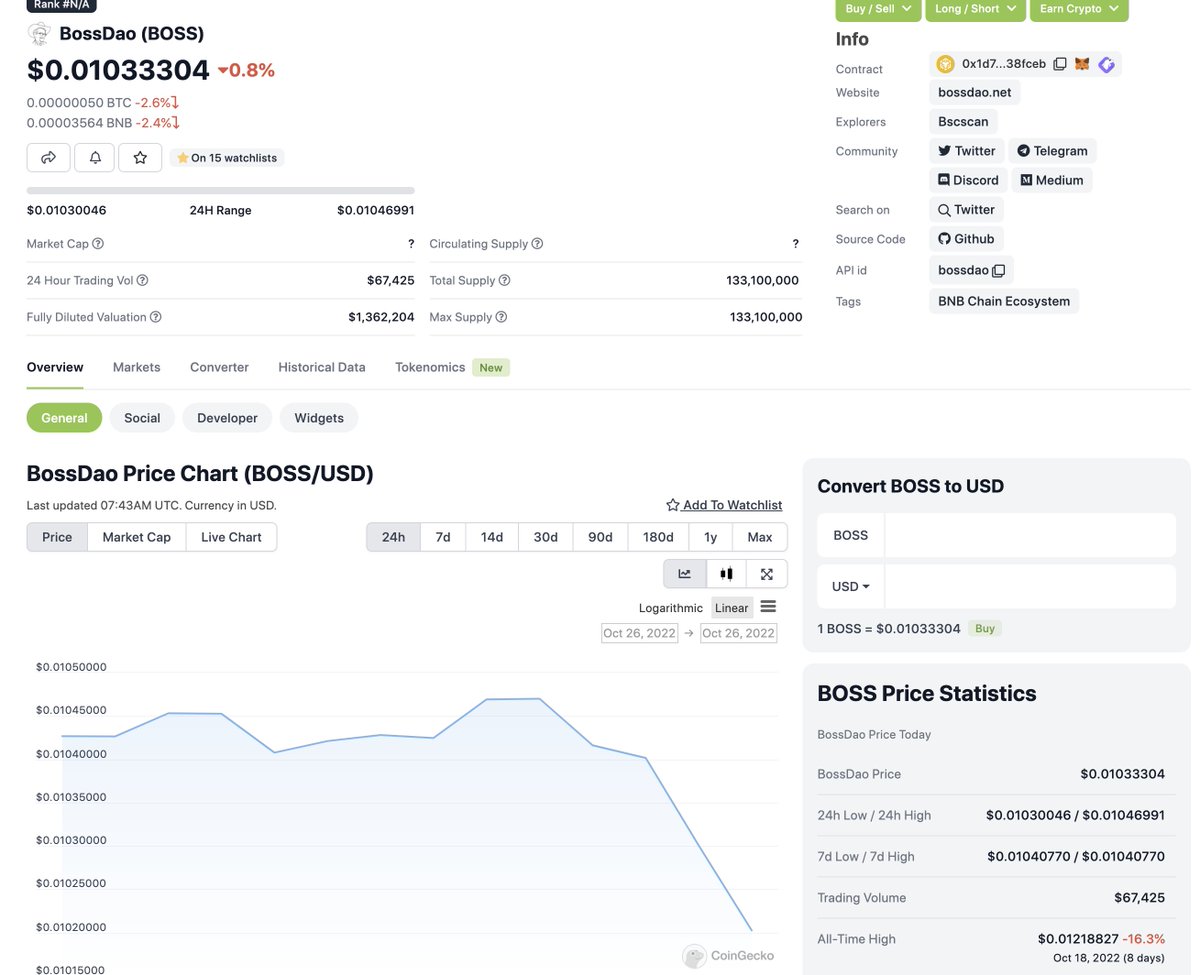1200x975 pixels.
Task: Select the 24h time range
Action: [393, 537]
